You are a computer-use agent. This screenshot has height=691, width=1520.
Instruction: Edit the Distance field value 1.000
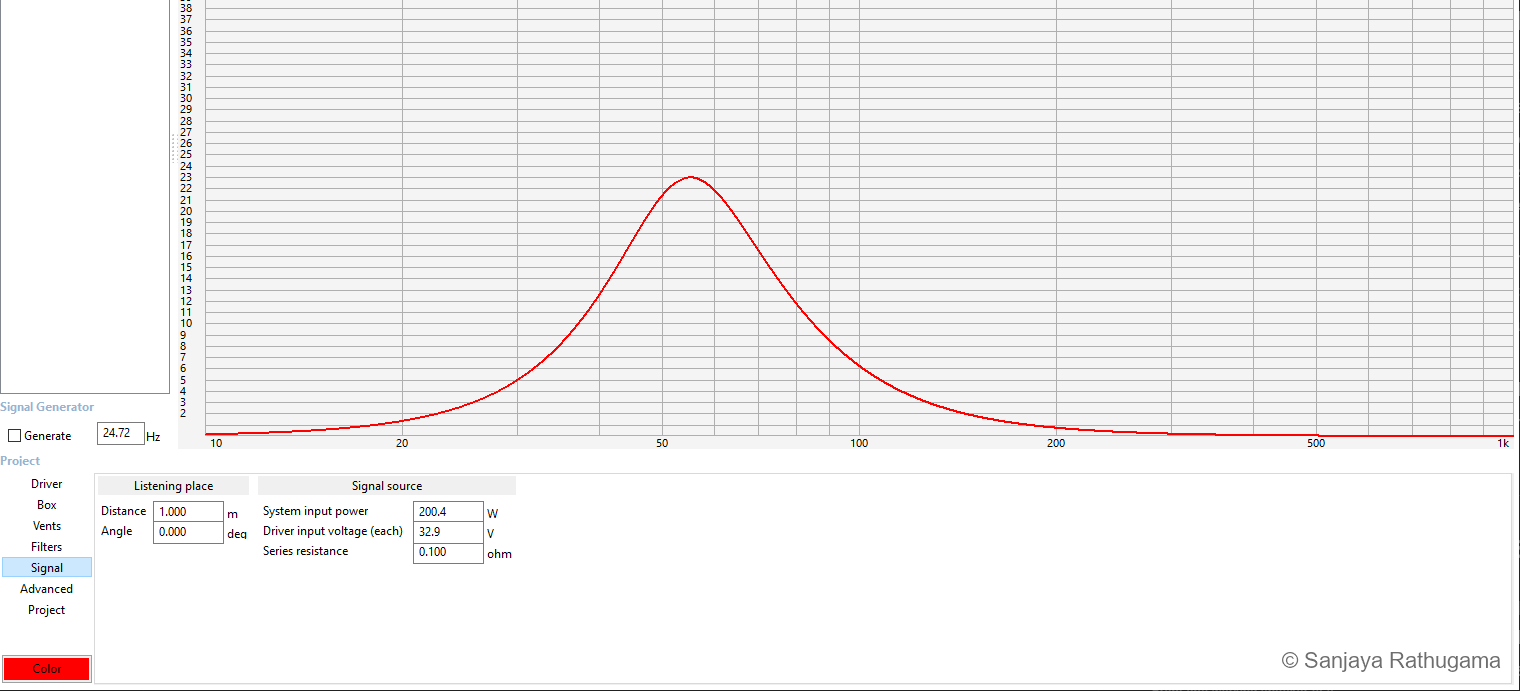188,511
